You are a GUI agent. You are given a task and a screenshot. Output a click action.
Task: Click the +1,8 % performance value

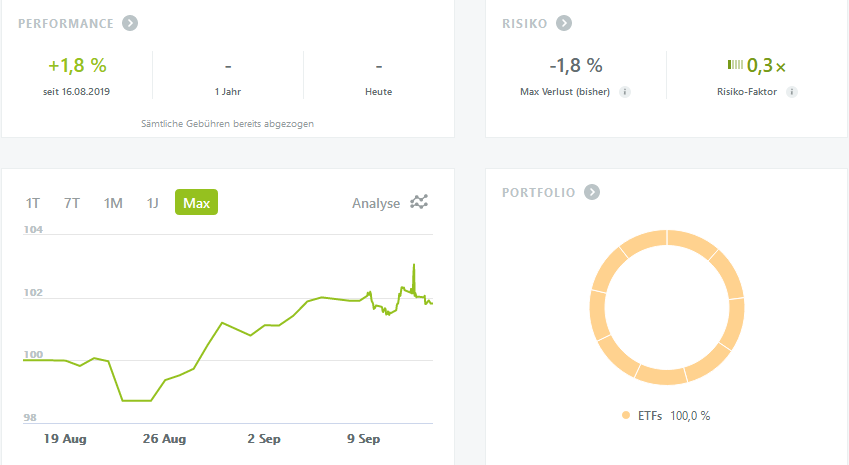(77, 66)
